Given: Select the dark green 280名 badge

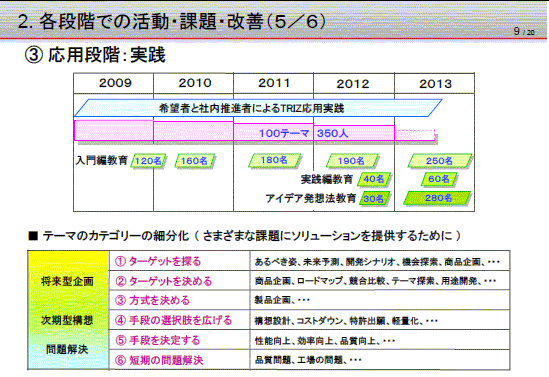Looking at the screenshot, I should [437, 198].
